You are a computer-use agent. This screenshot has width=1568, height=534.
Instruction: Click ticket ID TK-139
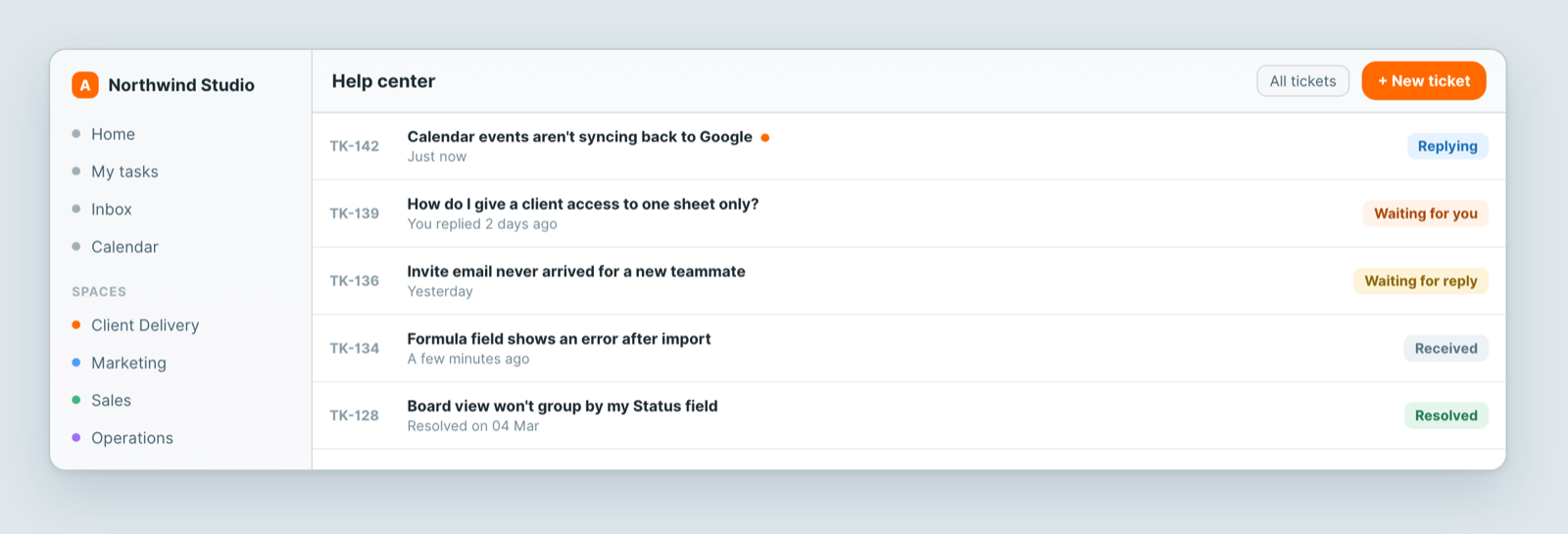(354, 214)
